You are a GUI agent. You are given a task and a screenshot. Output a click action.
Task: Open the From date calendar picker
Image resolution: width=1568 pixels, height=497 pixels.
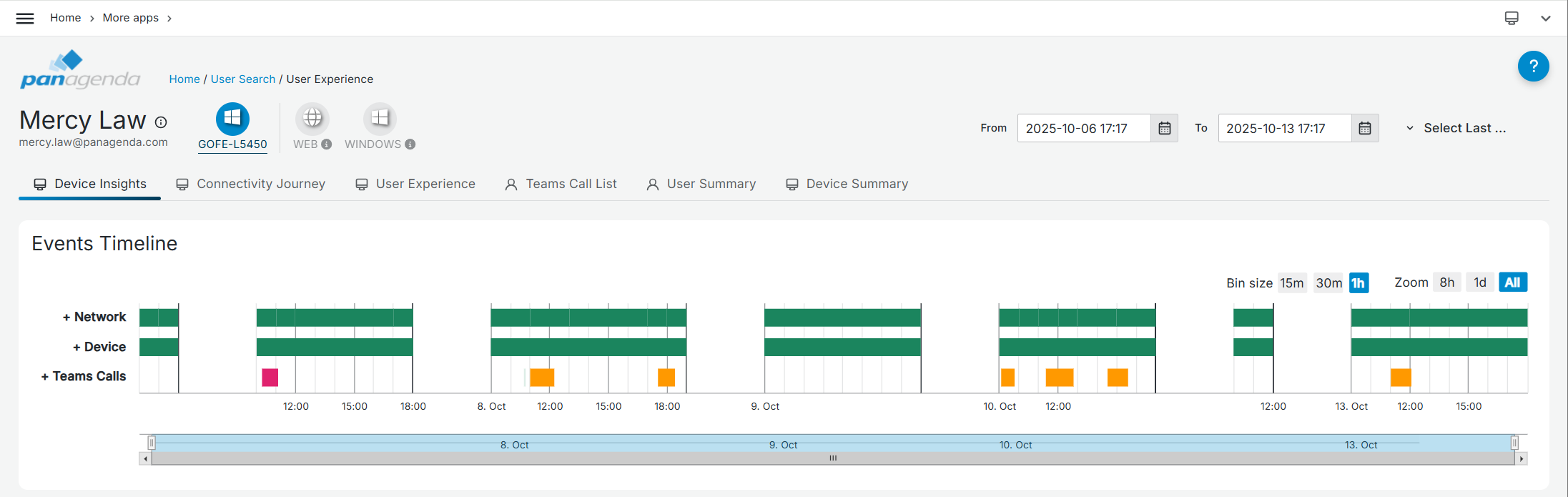click(x=1164, y=129)
